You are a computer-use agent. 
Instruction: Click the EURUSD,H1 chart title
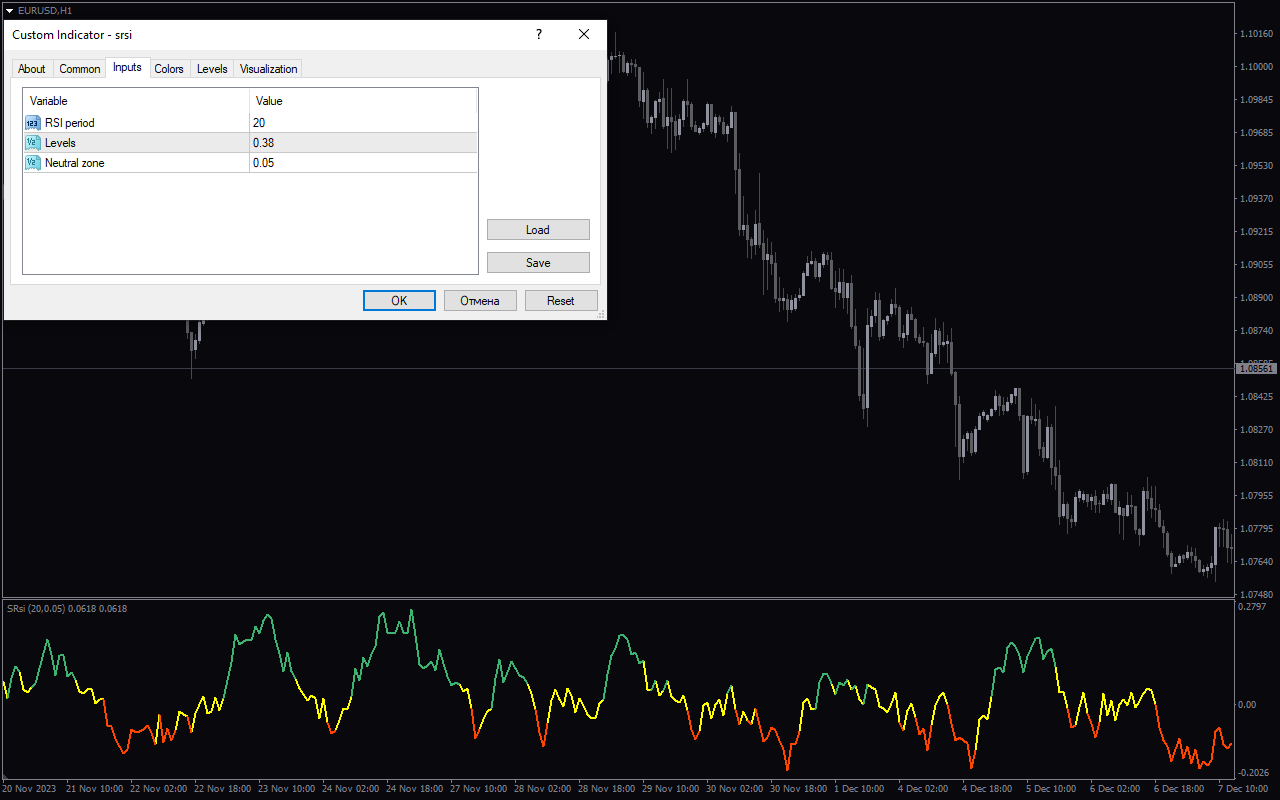pyautogui.click(x=45, y=10)
